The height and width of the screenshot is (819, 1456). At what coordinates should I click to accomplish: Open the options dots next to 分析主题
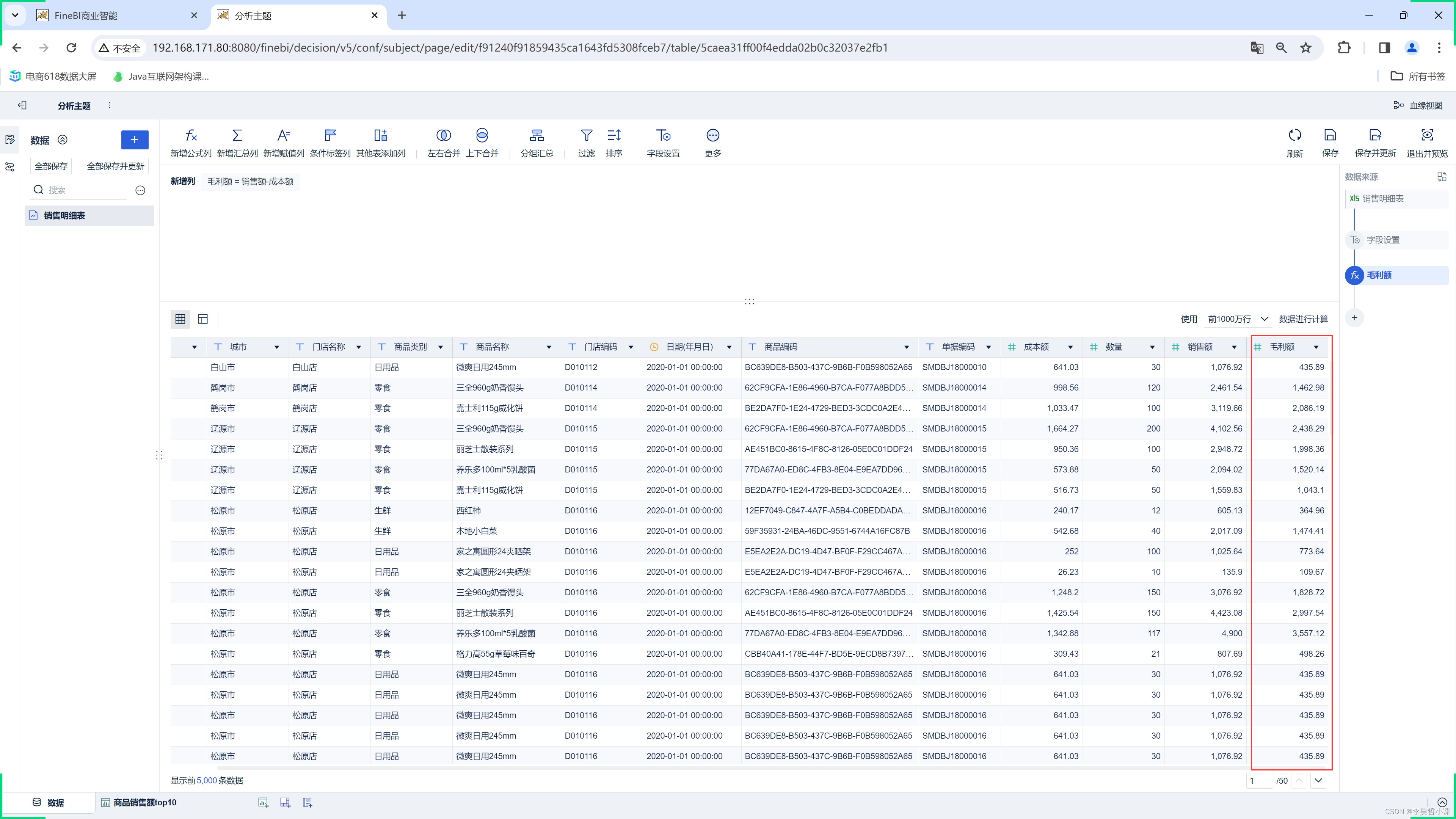point(109,105)
